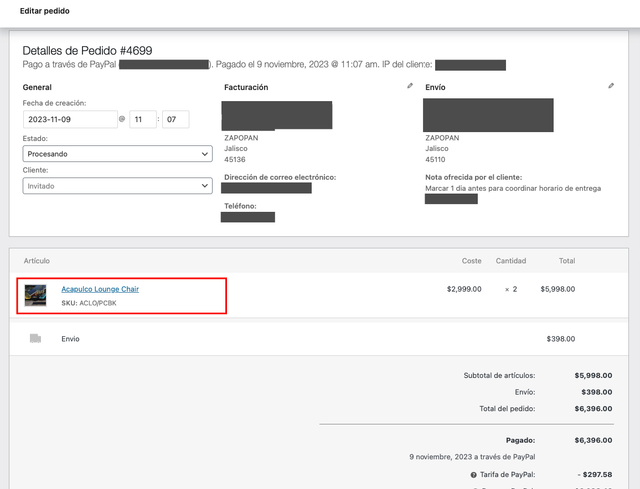Click the billing postal code 45136
The image size is (640, 489).
tap(235, 160)
